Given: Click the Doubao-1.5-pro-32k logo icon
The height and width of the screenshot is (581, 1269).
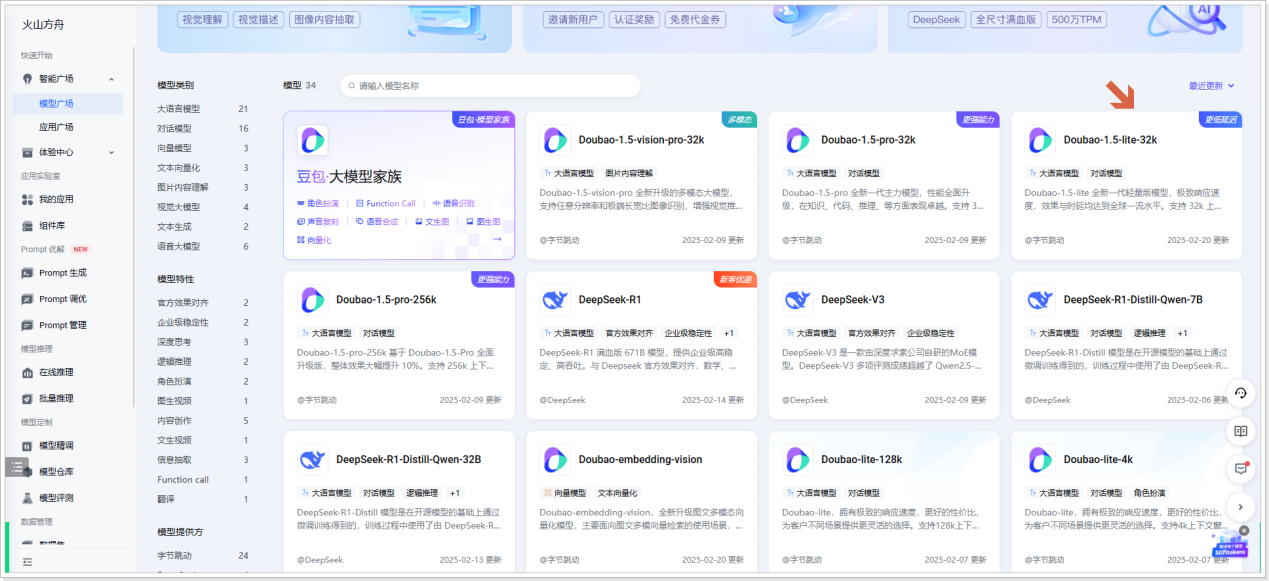Looking at the screenshot, I should click(x=798, y=140).
